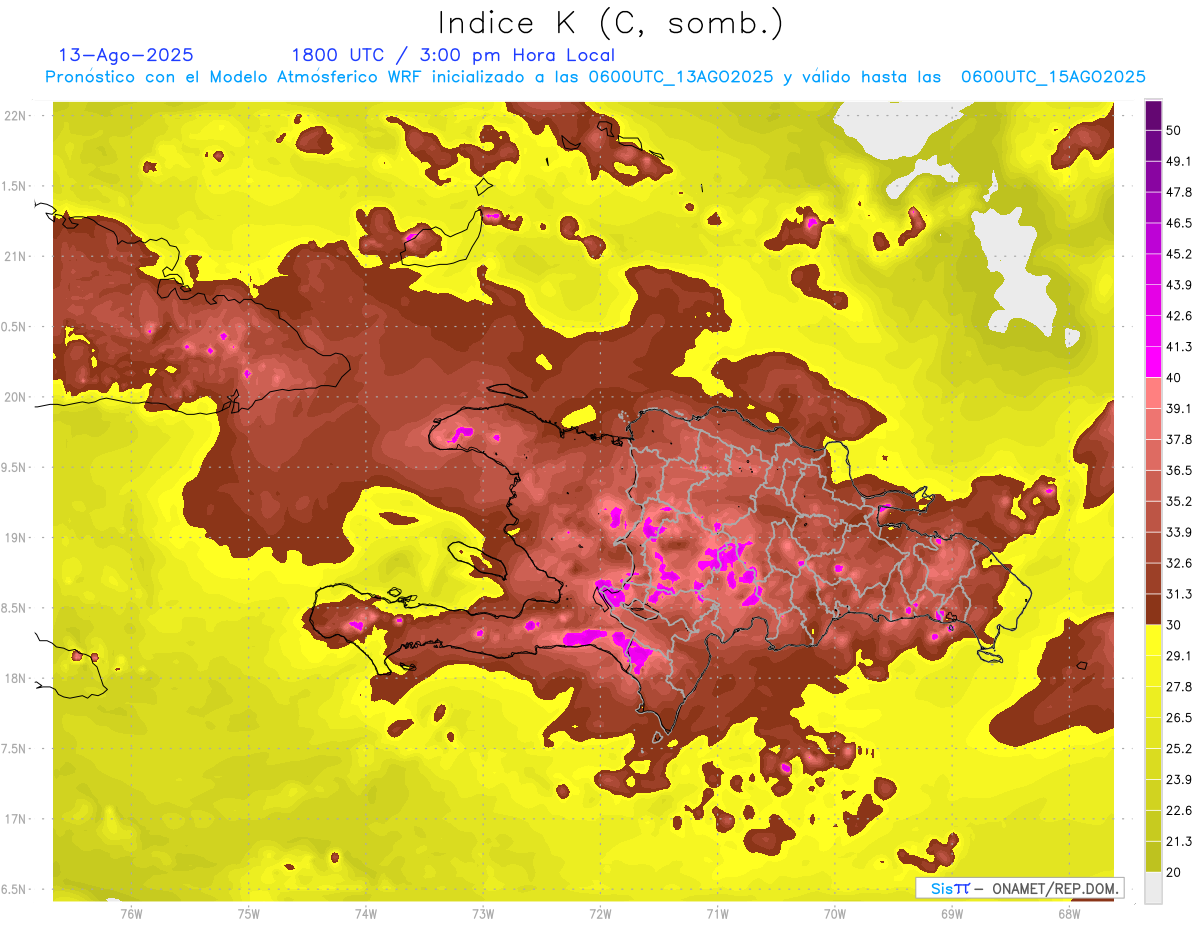Click the "21N" latitude label
Viewport: 1200px width, 927px height.
15,256
